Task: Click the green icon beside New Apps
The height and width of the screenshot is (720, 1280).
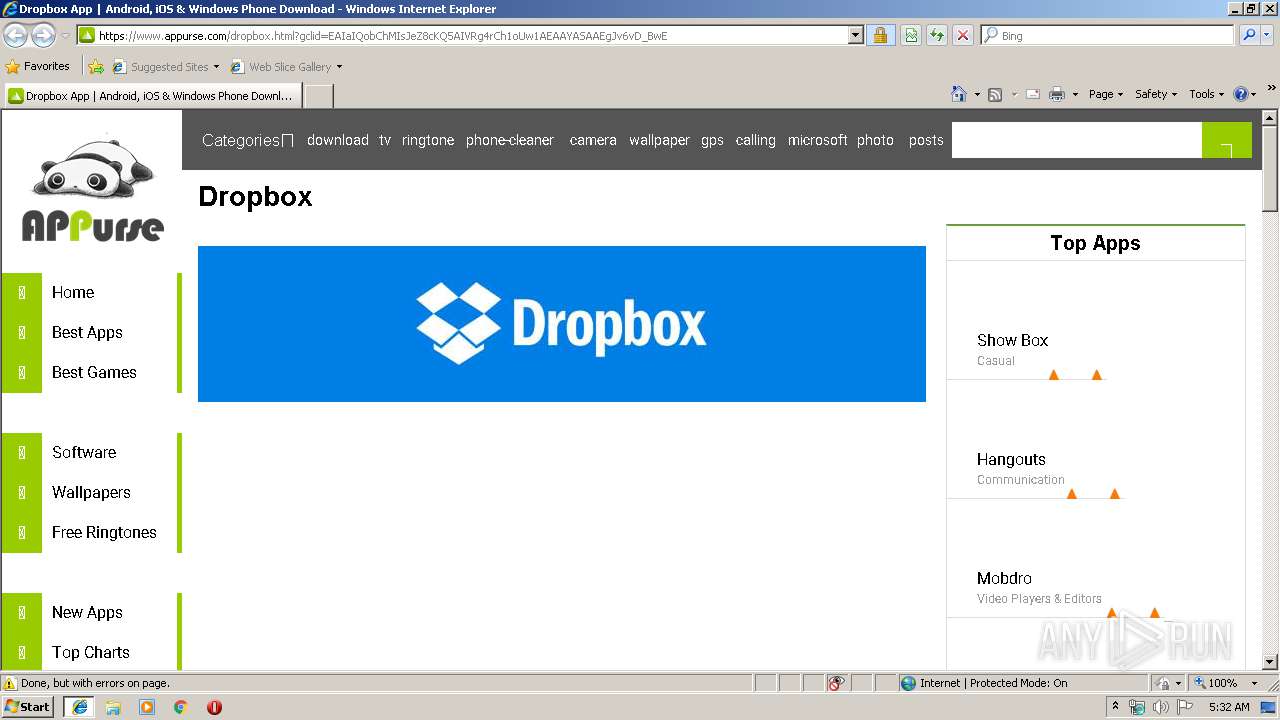Action: point(22,612)
